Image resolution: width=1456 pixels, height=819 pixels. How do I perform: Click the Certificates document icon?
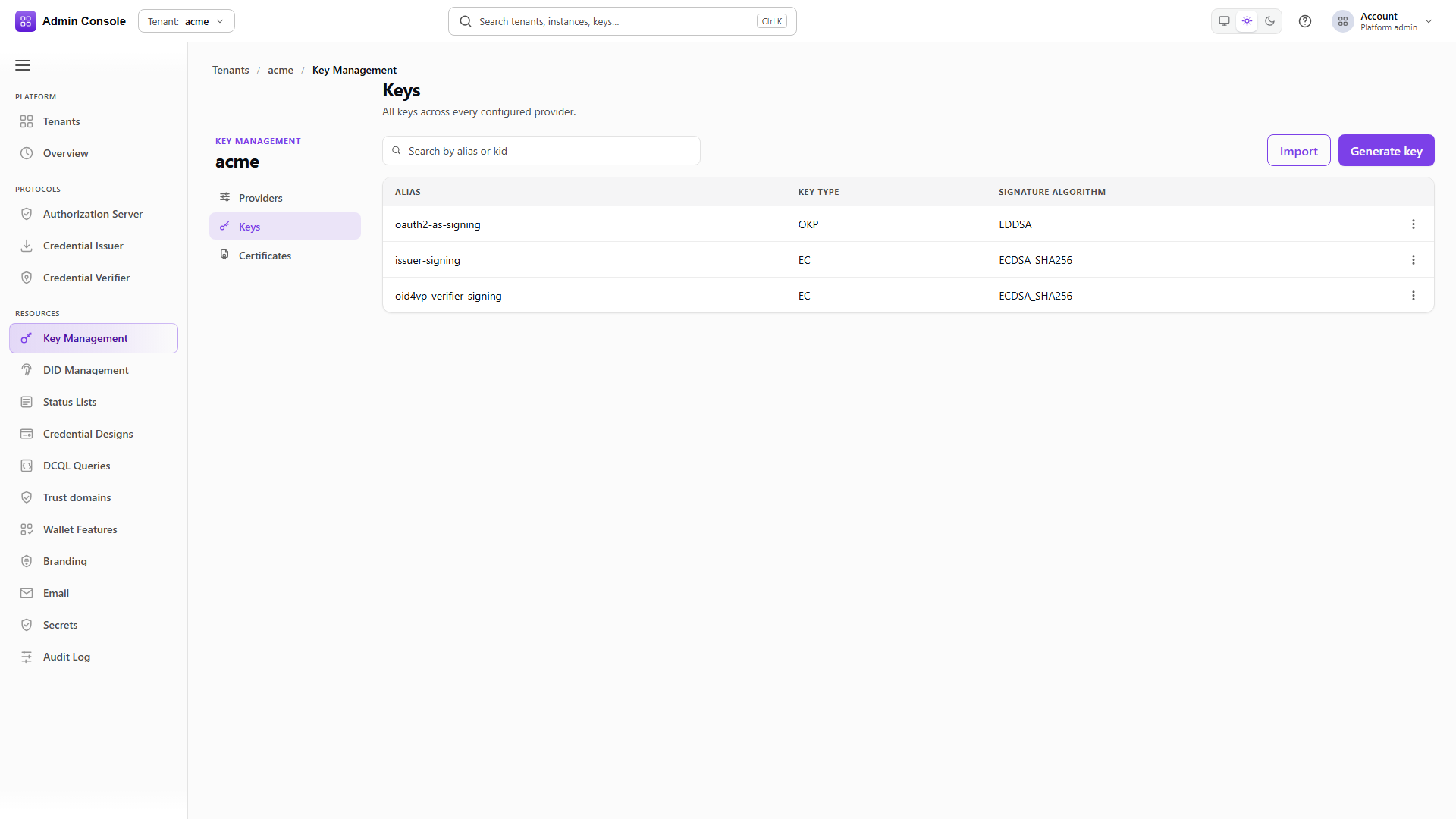[x=224, y=255]
